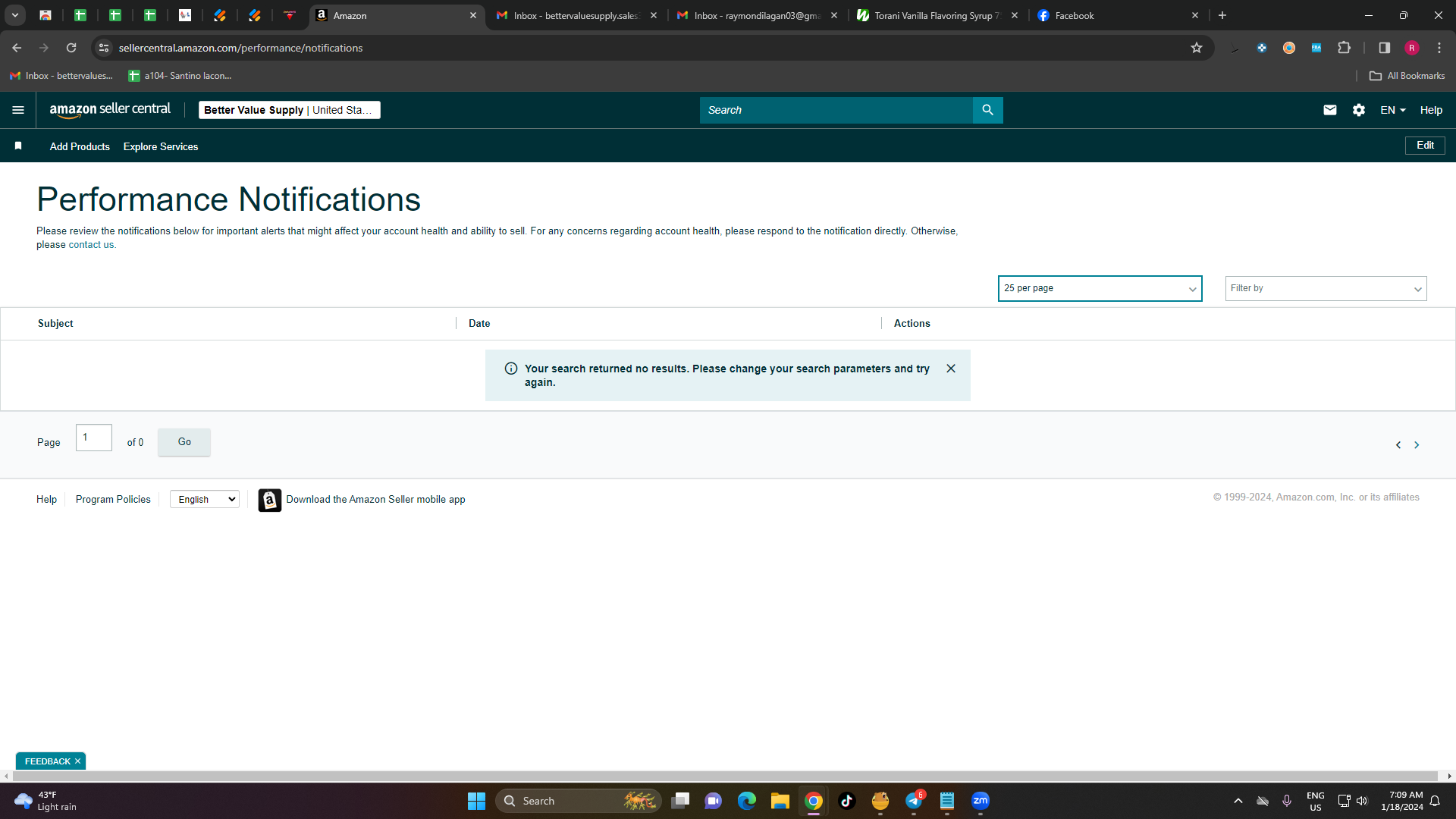Show hidden system tray icons
1456x819 pixels.
(x=1238, y=801)
